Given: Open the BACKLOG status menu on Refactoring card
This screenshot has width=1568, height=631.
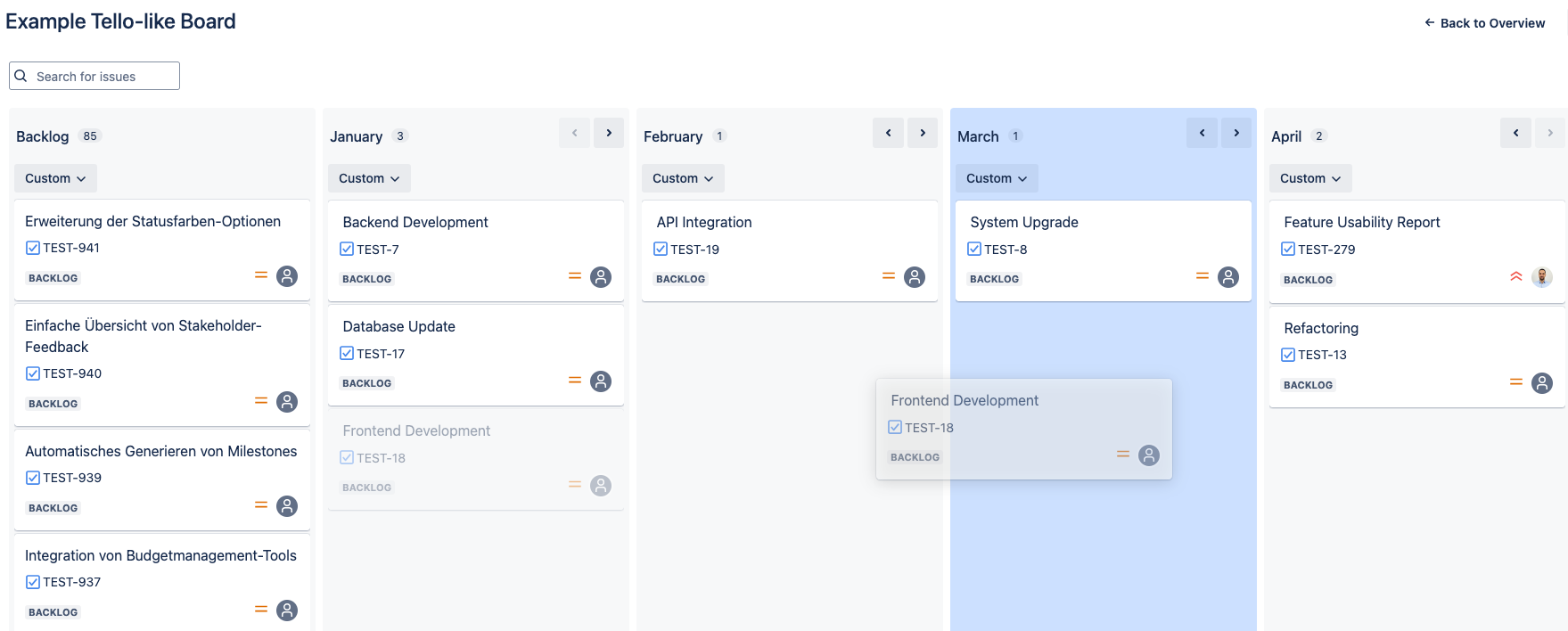Looking at the screenshot, I should click(1308, 384).
